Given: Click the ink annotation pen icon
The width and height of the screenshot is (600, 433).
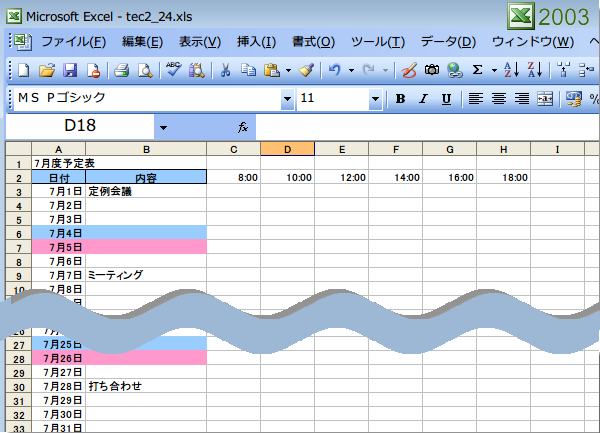Looking at the screenshot, I should pos(409,70).
